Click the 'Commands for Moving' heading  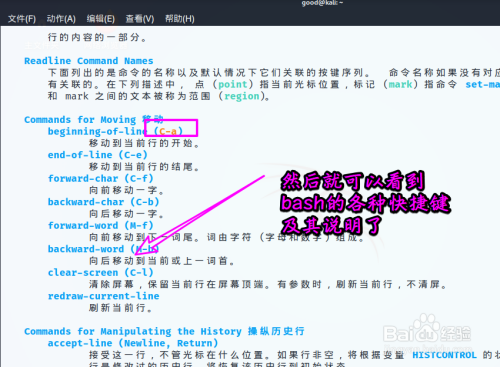pyautogui.click(x=80, y=120)
